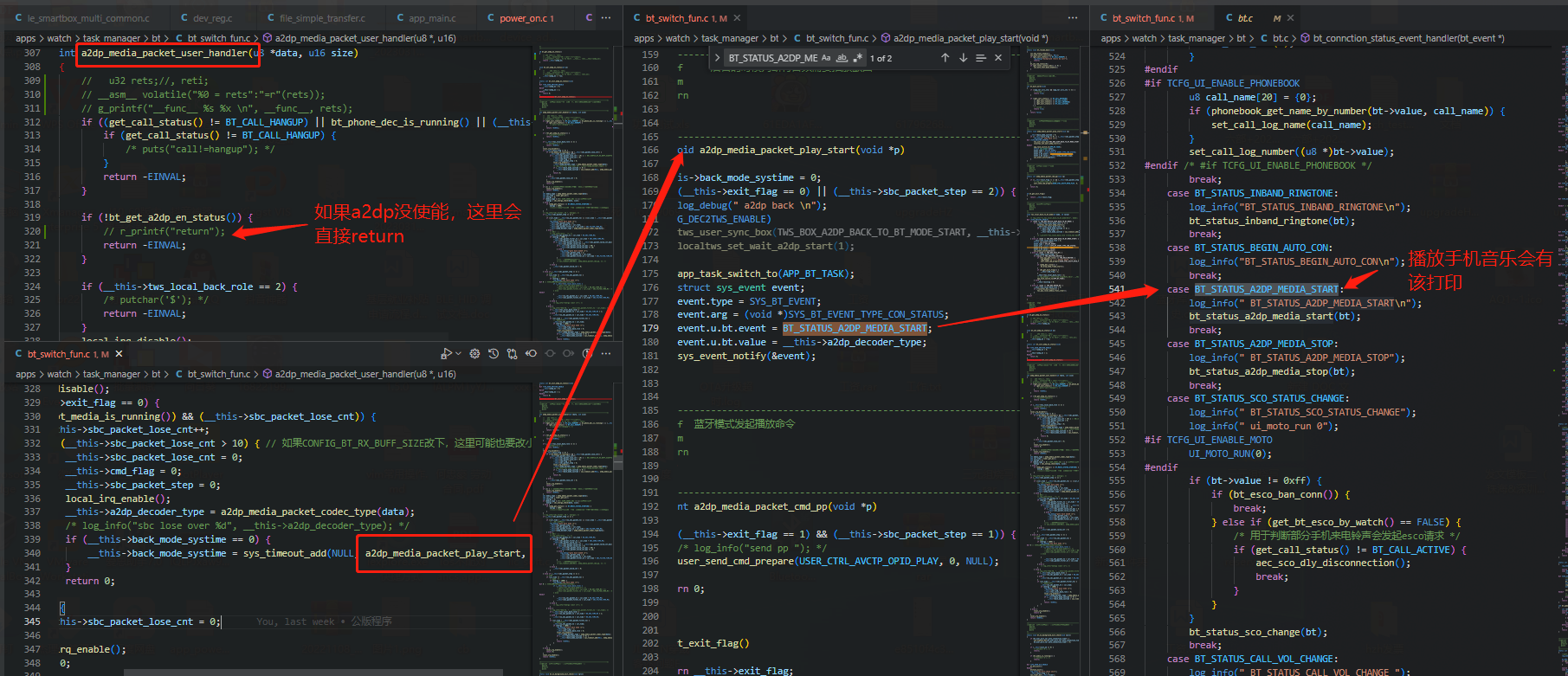Viewport: 1568px width, 676px height.
Task: Click horizontal scrollbar of bottom-left editor
Action: pos(313,672)
